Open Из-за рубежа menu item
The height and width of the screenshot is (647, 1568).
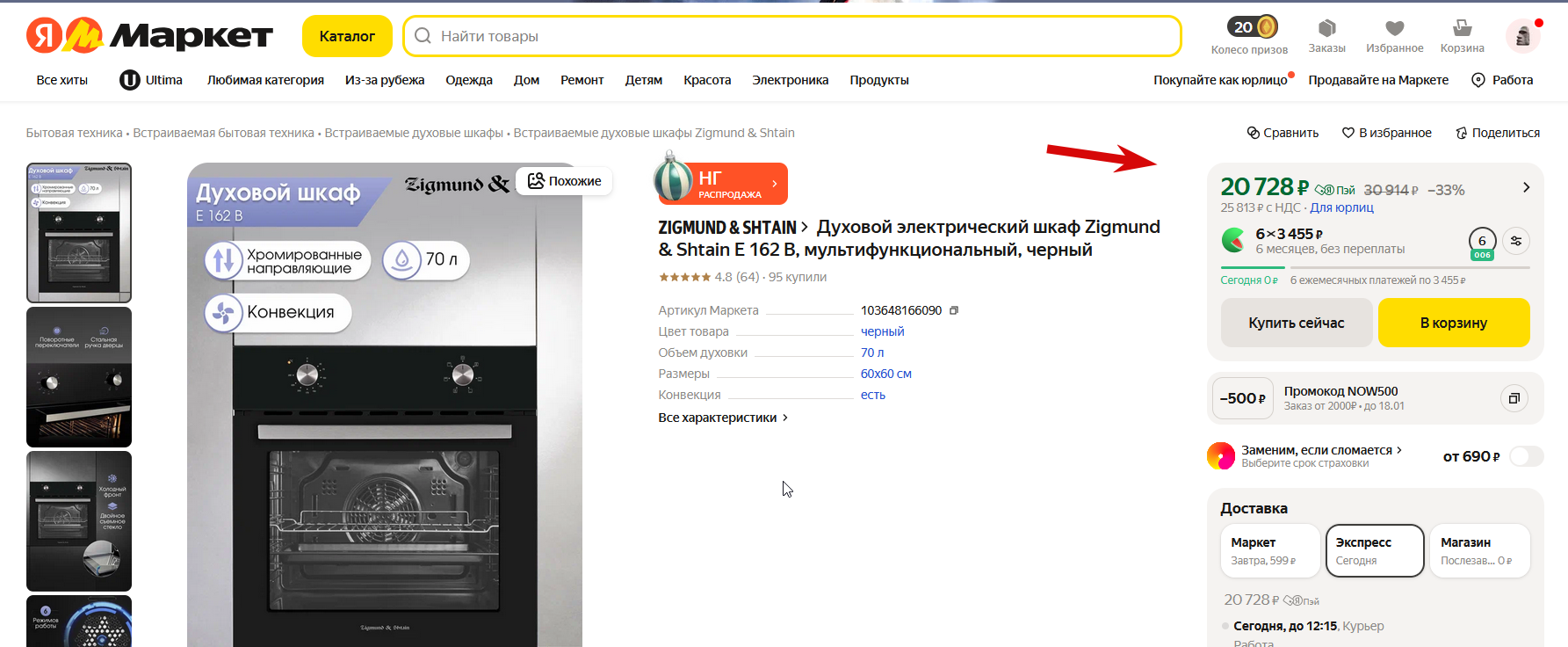click(385, 80)
